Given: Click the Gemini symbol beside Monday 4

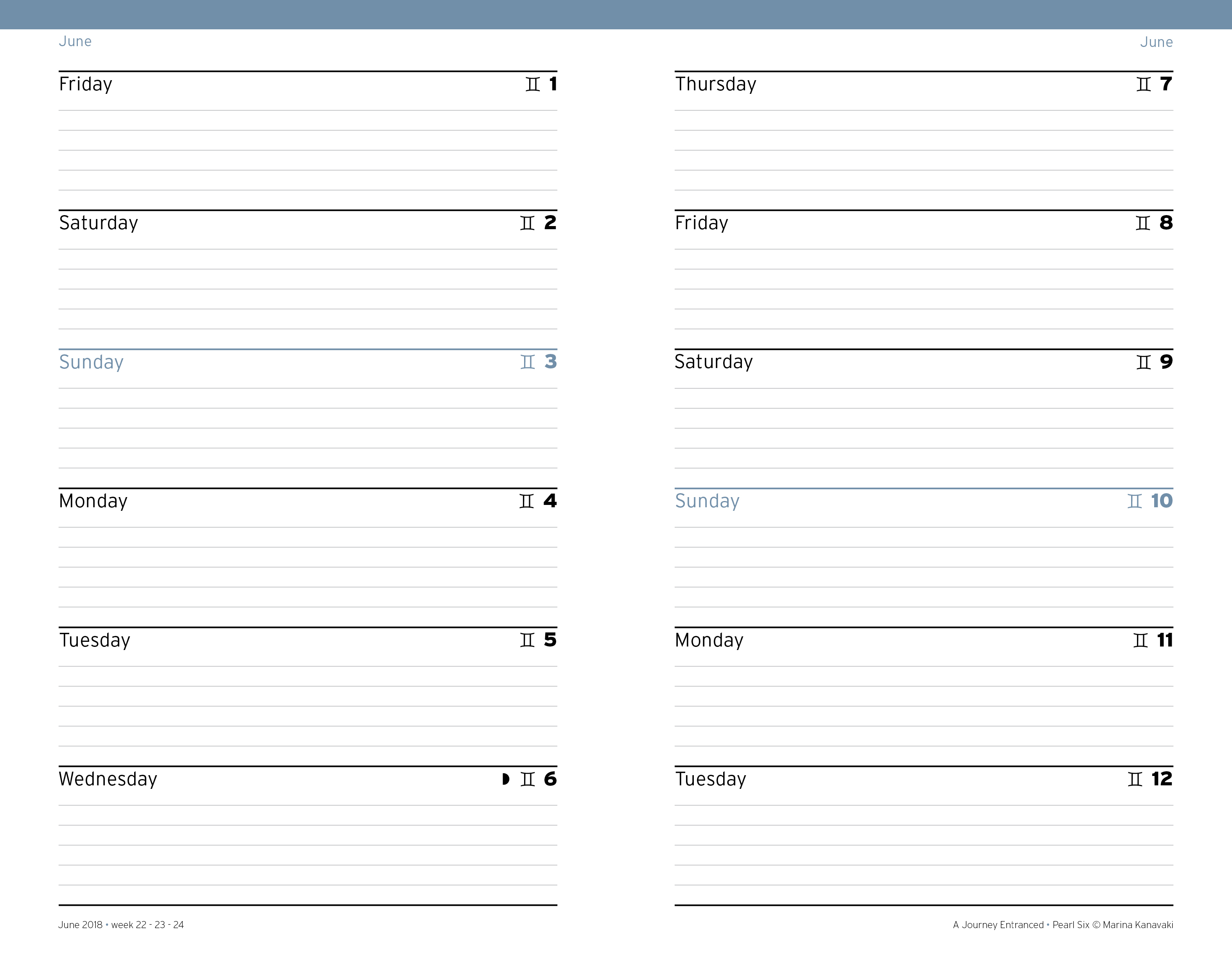Looking at the screenshot, I should coord(526,501).
